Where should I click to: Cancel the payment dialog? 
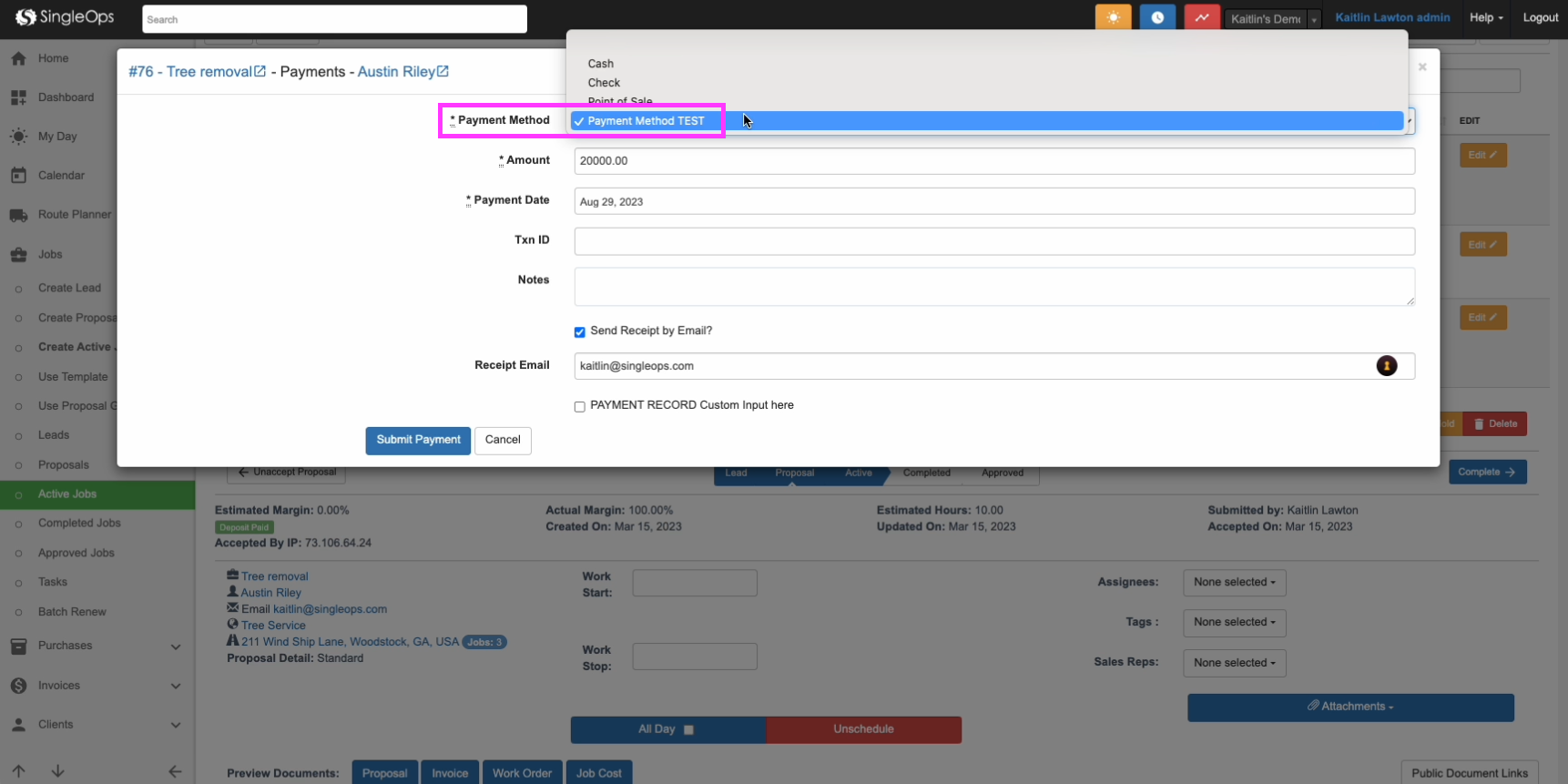503,440
